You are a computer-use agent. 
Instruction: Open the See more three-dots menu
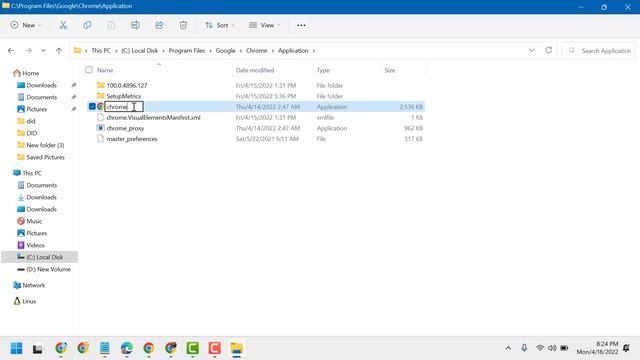(x=301, y=25)
